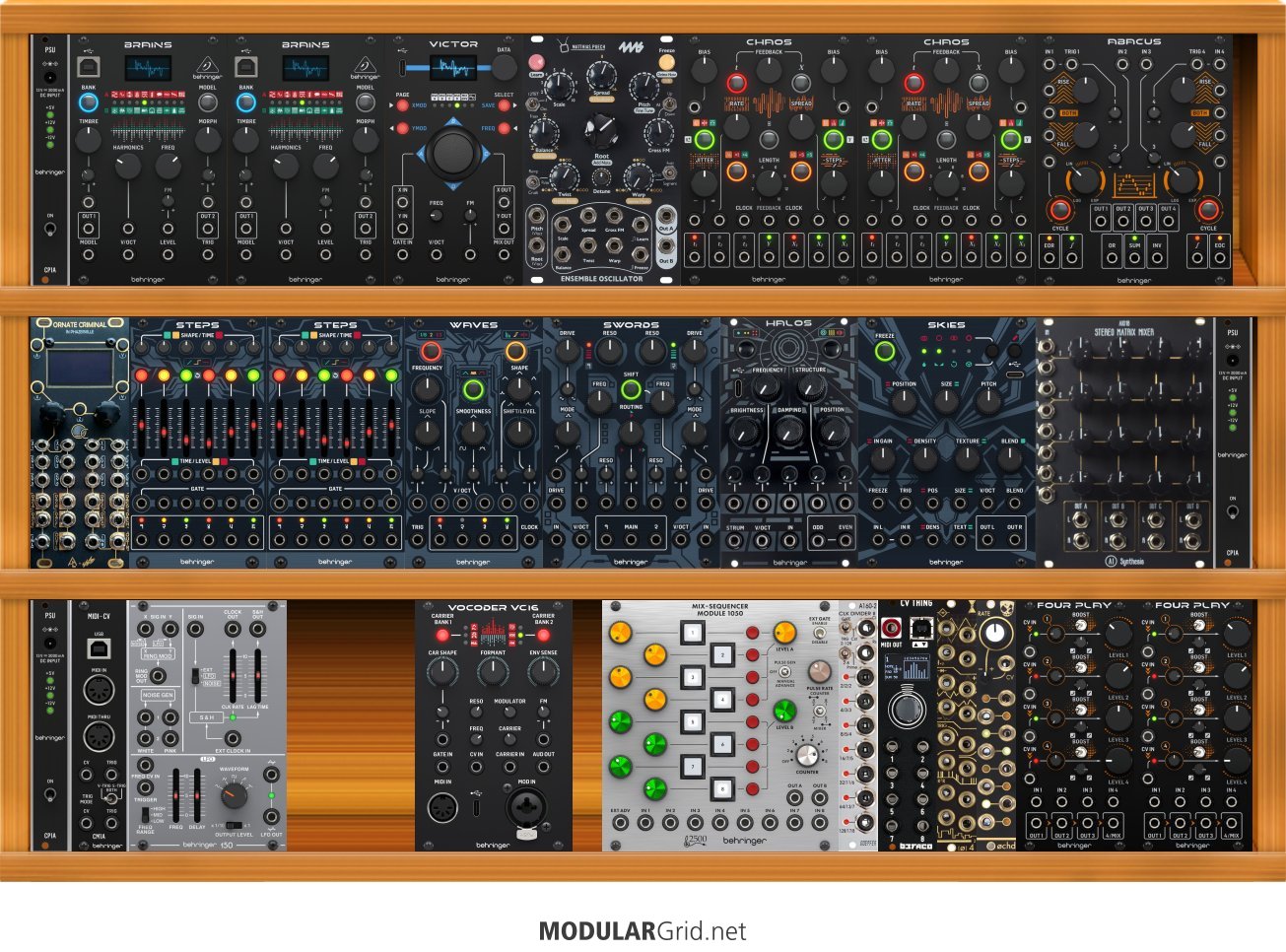The image size is (1286, 952).
Task: Toggle the EXT/LFO/NOISE switch on the 150 module
Action: 195,676
